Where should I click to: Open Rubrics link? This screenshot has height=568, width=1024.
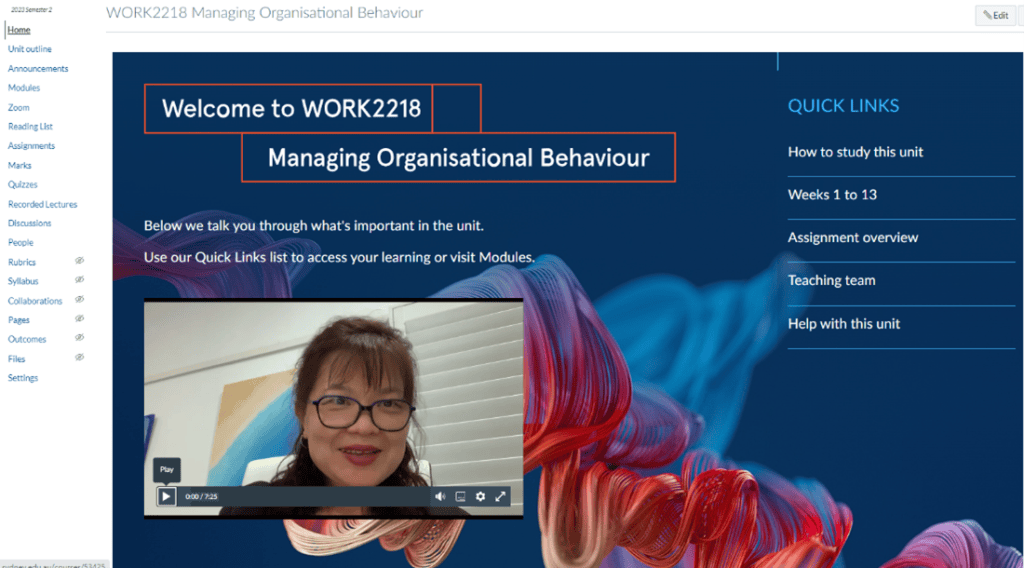tap(22, 262)
